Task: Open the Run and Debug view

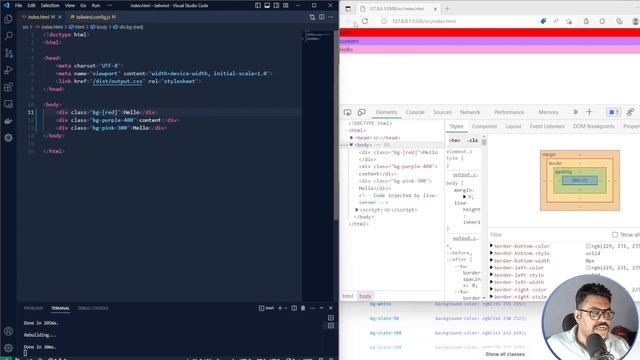Action: 8,70
